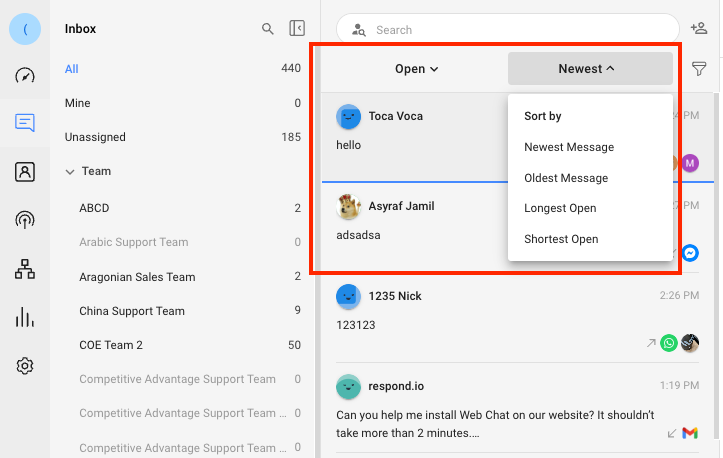
Task: Open the Reports bar chart icon
Action: [x=25, y=317]
